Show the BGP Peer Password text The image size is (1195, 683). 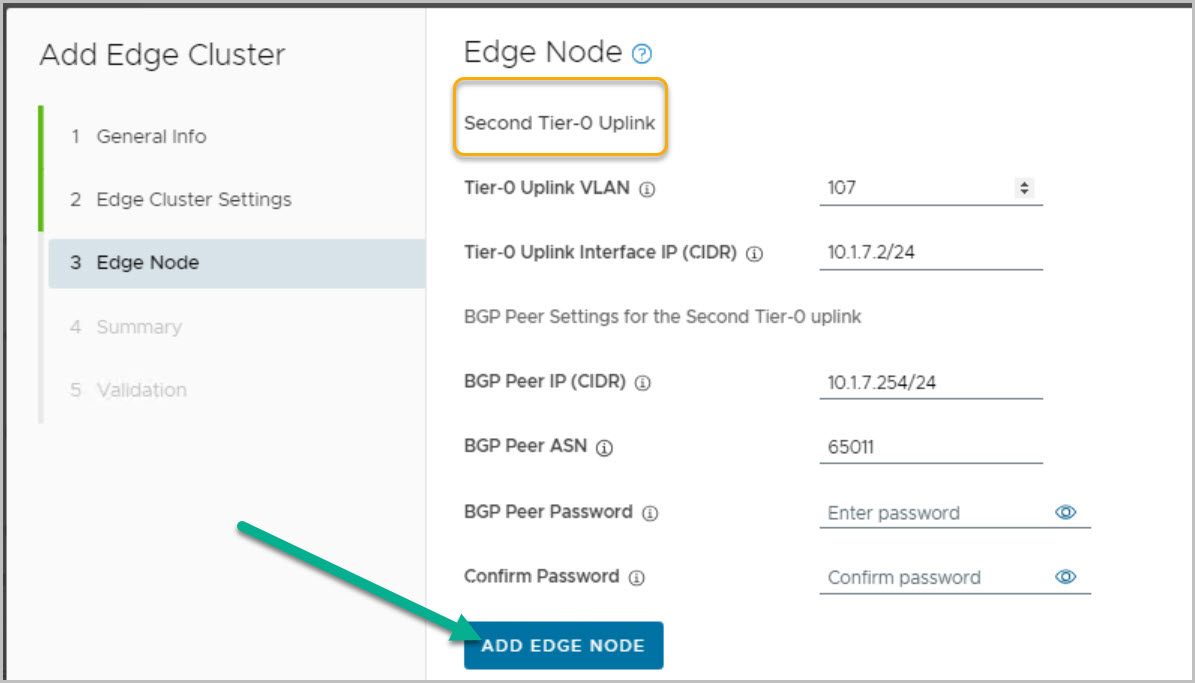click(x=1066, y=512)
